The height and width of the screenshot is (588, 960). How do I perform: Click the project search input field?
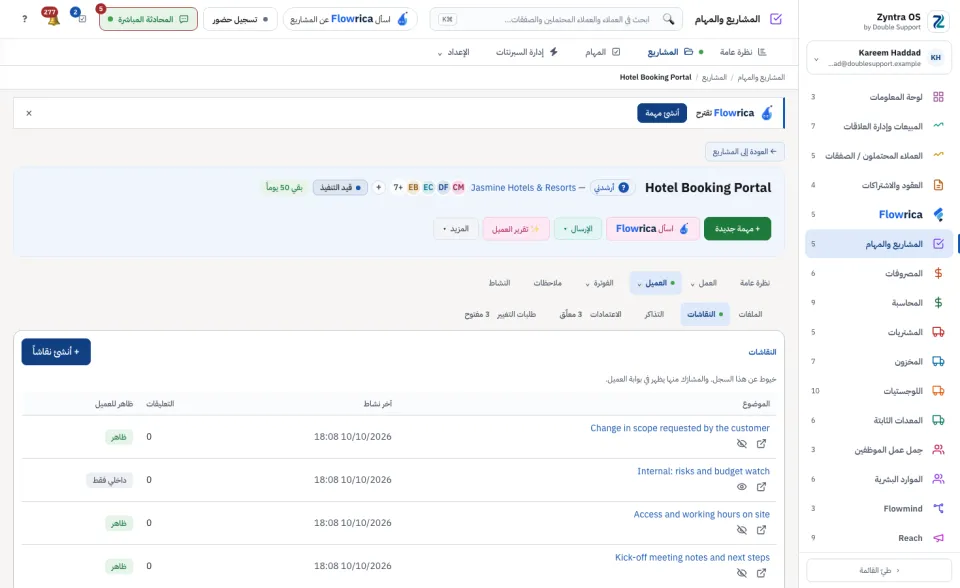tap(554, 19)
